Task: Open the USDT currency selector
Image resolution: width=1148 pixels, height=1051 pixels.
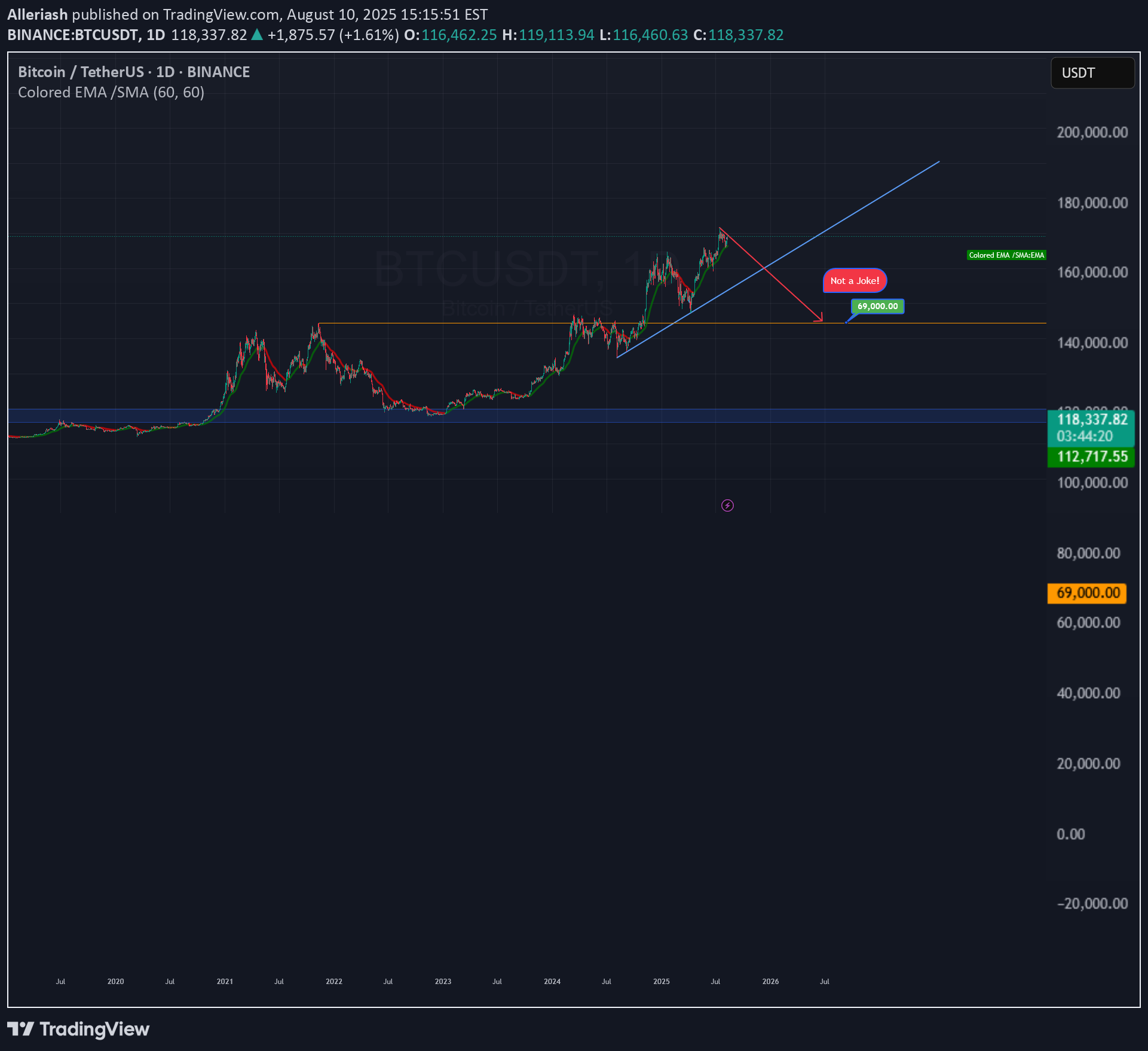Action: (1092, 72)
